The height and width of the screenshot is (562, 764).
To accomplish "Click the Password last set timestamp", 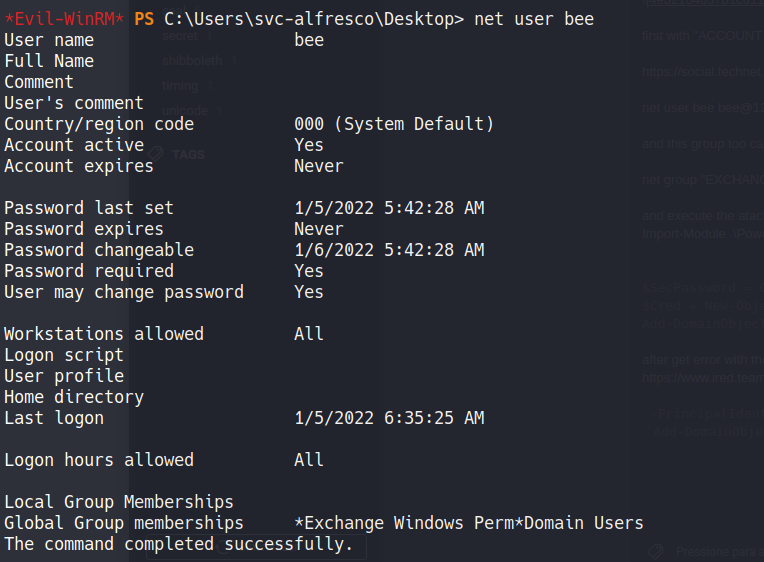I will click(389, 208).
